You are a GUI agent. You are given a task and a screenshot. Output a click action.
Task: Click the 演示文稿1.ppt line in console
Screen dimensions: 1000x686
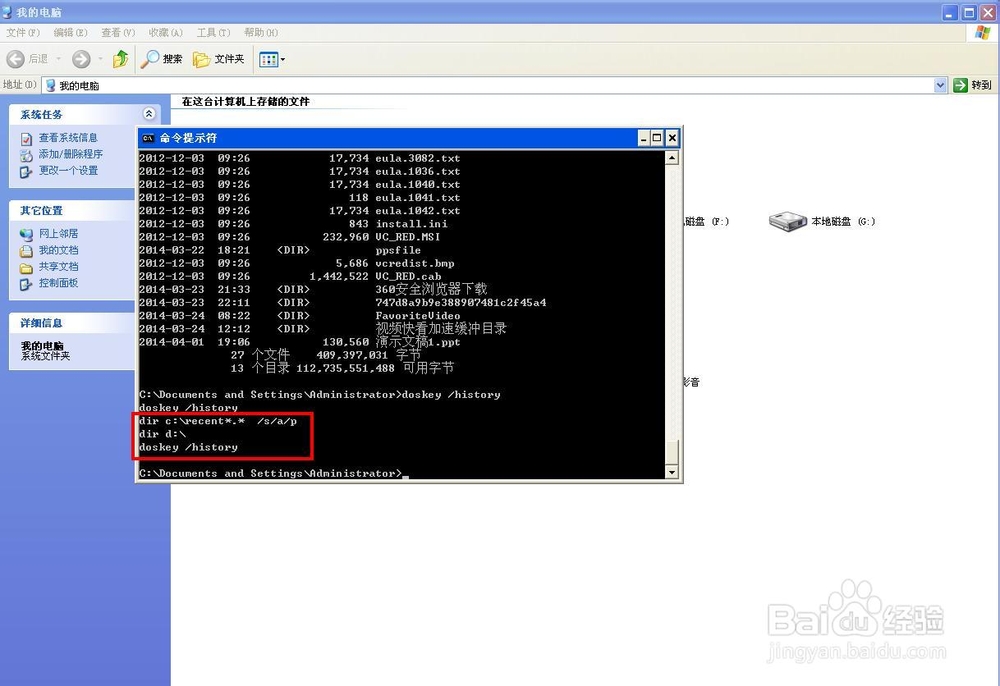coord(300,342)
